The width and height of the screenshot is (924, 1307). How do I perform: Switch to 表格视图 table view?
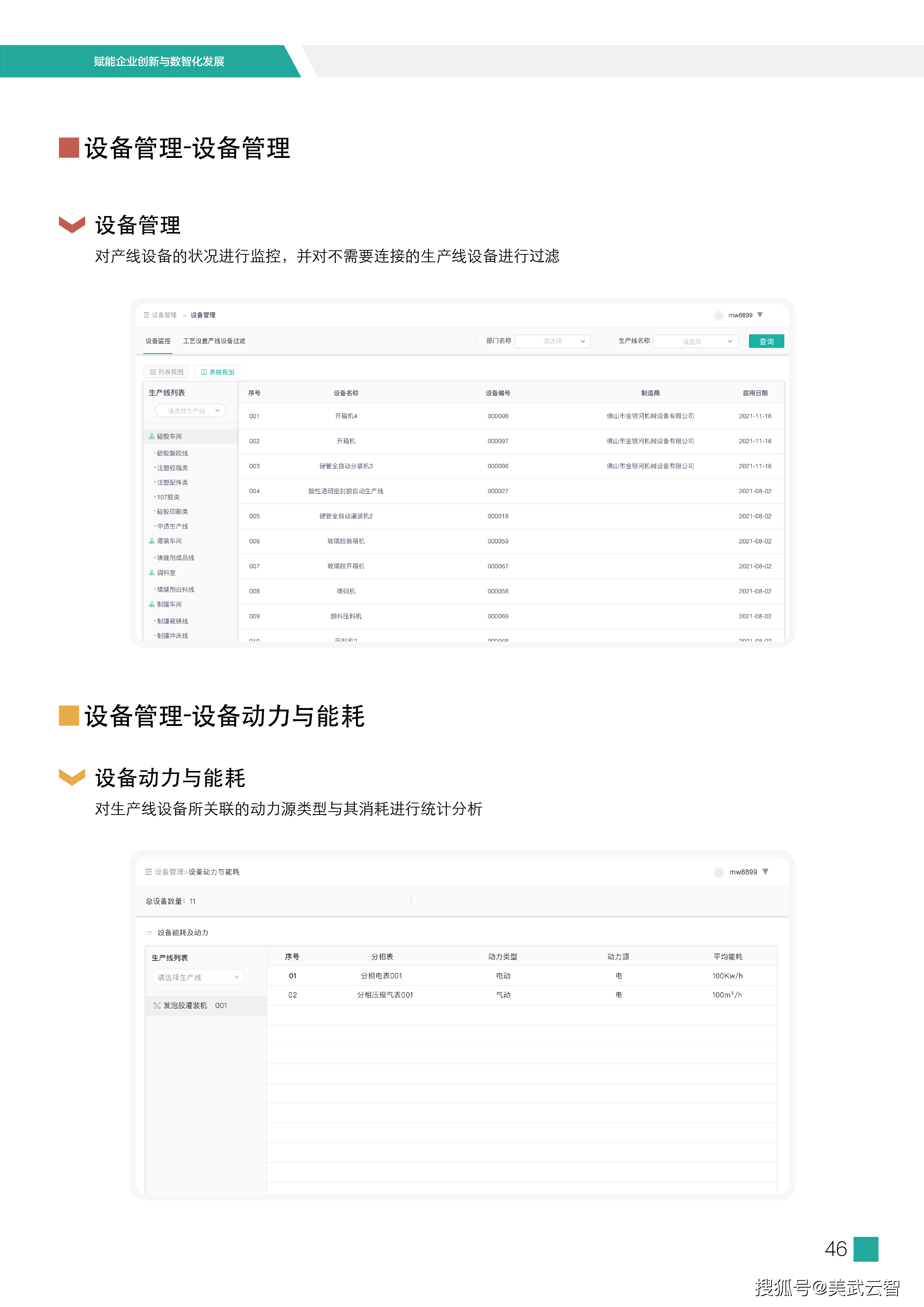217,372
